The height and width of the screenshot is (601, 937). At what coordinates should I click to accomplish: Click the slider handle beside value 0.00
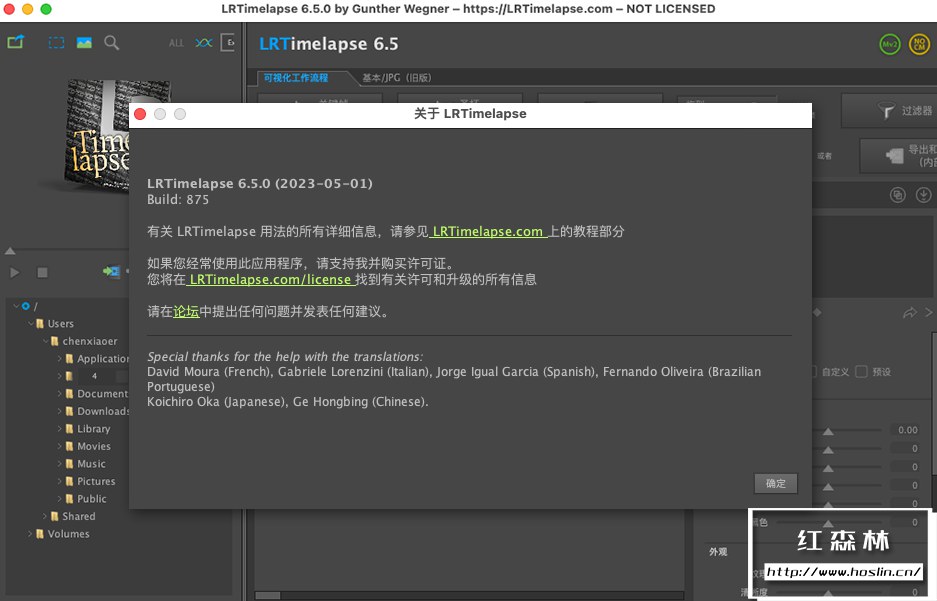click(x=828, y=431)
